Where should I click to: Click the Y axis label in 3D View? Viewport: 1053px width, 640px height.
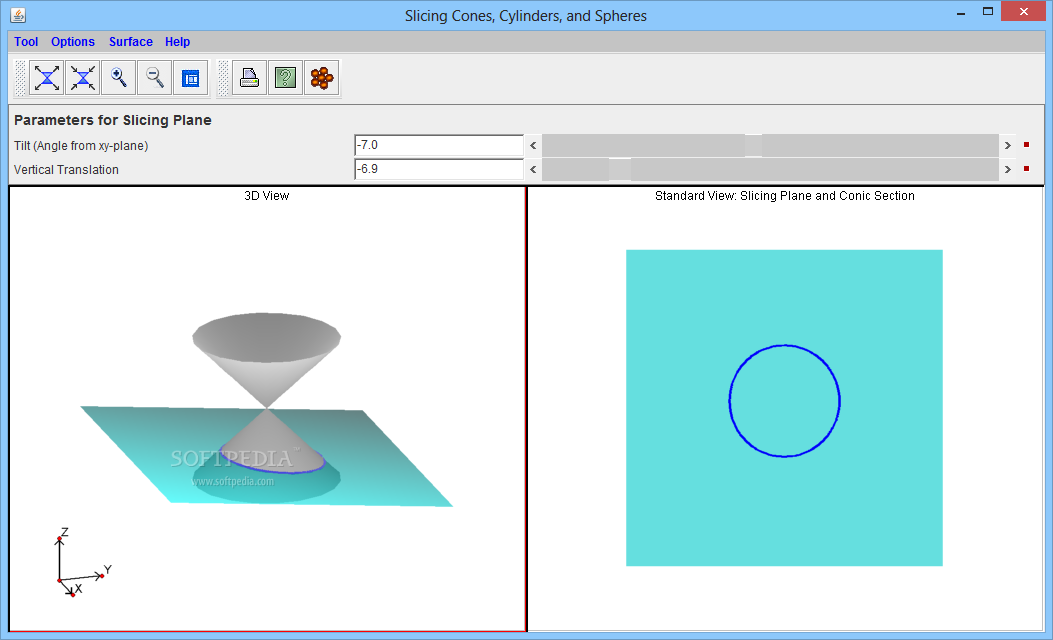coord(107,569)
